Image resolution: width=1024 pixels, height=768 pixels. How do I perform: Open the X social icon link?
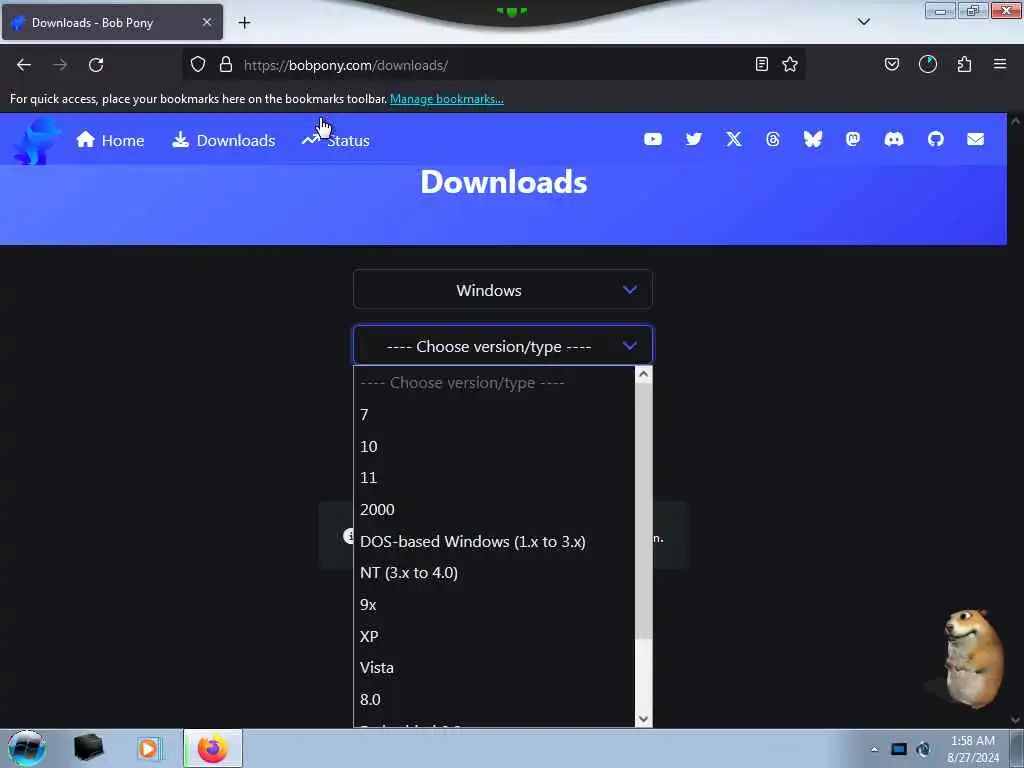click(x=733, y=139)
